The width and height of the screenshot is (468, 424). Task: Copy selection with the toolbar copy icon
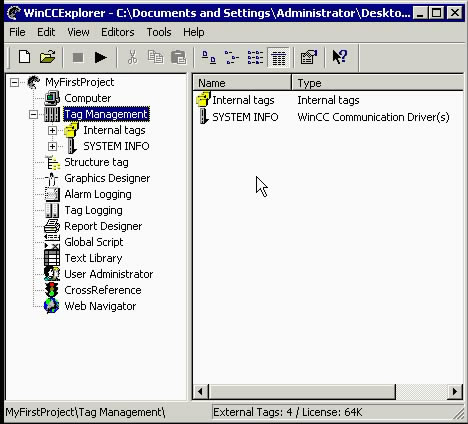[155, 57]
